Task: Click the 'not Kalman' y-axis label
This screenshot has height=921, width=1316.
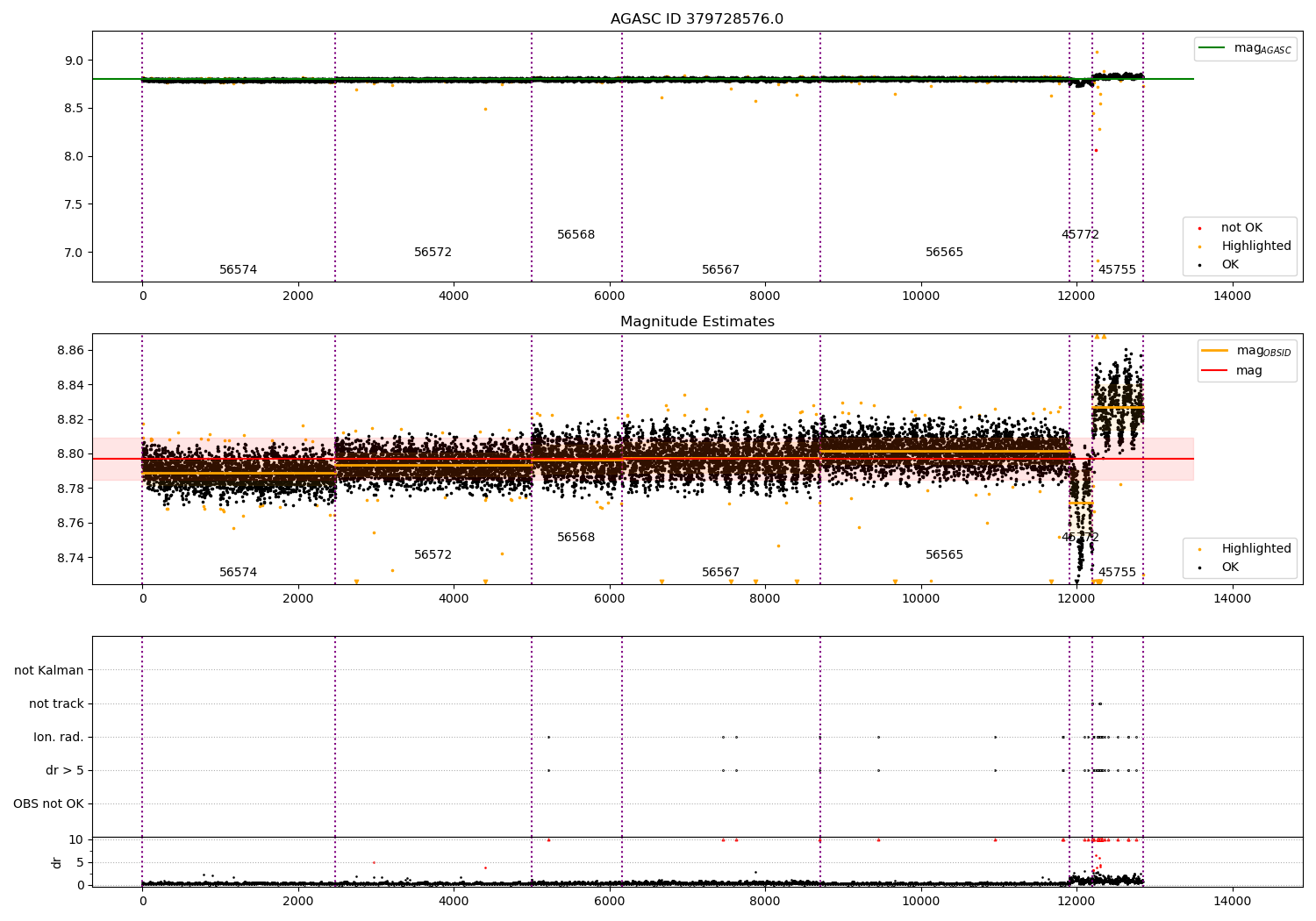Action: click(x=49, y=670)
